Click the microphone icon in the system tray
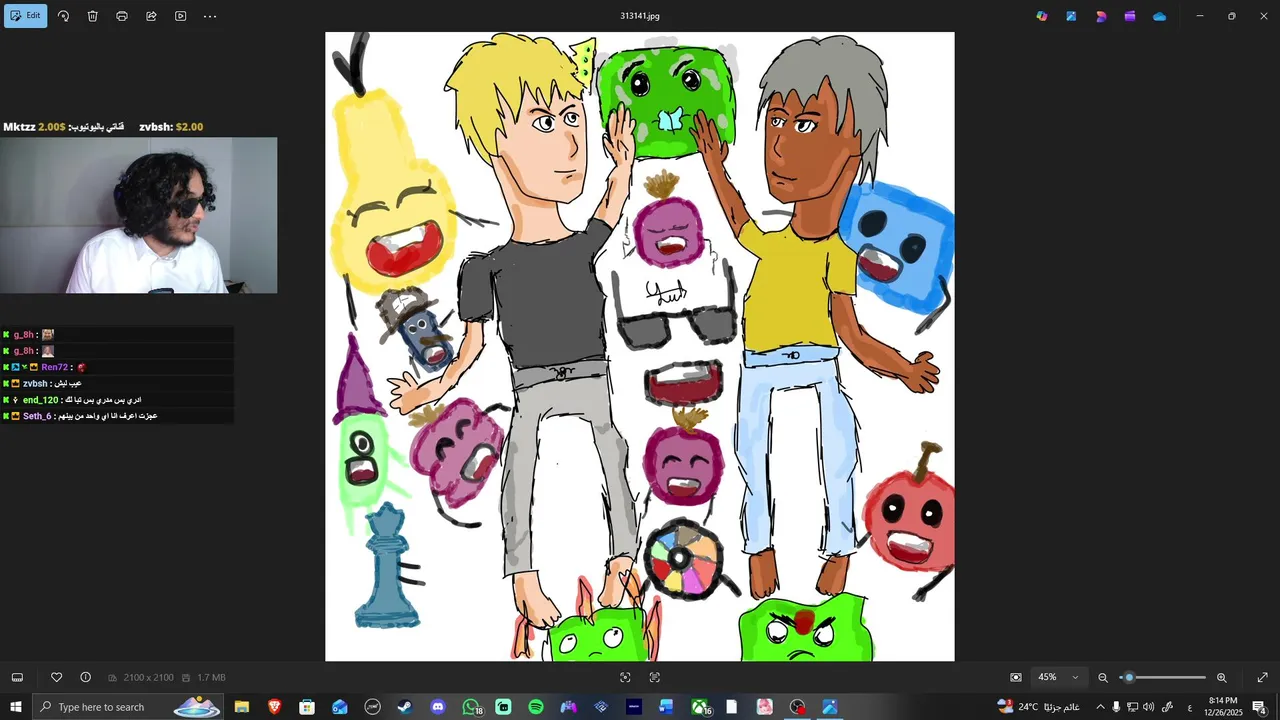This screenshot has height=720, width=1280. click(1116, 707)
